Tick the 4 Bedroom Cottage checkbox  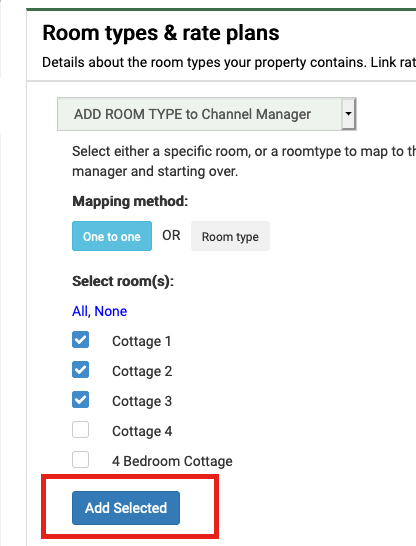[80, 460]
